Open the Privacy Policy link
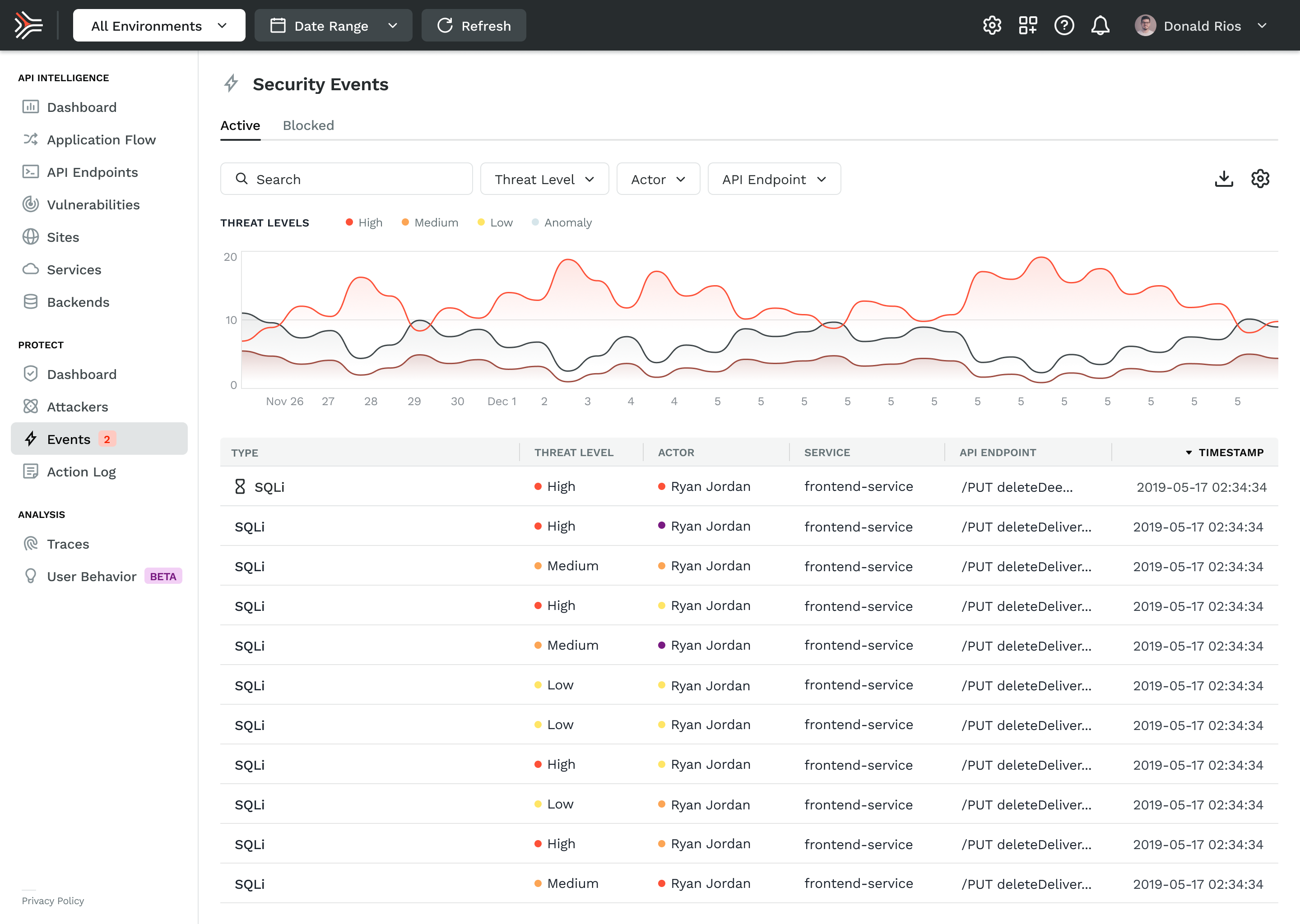The width and height of the screenshot is (1300, 924). click(x=53, y=901)
